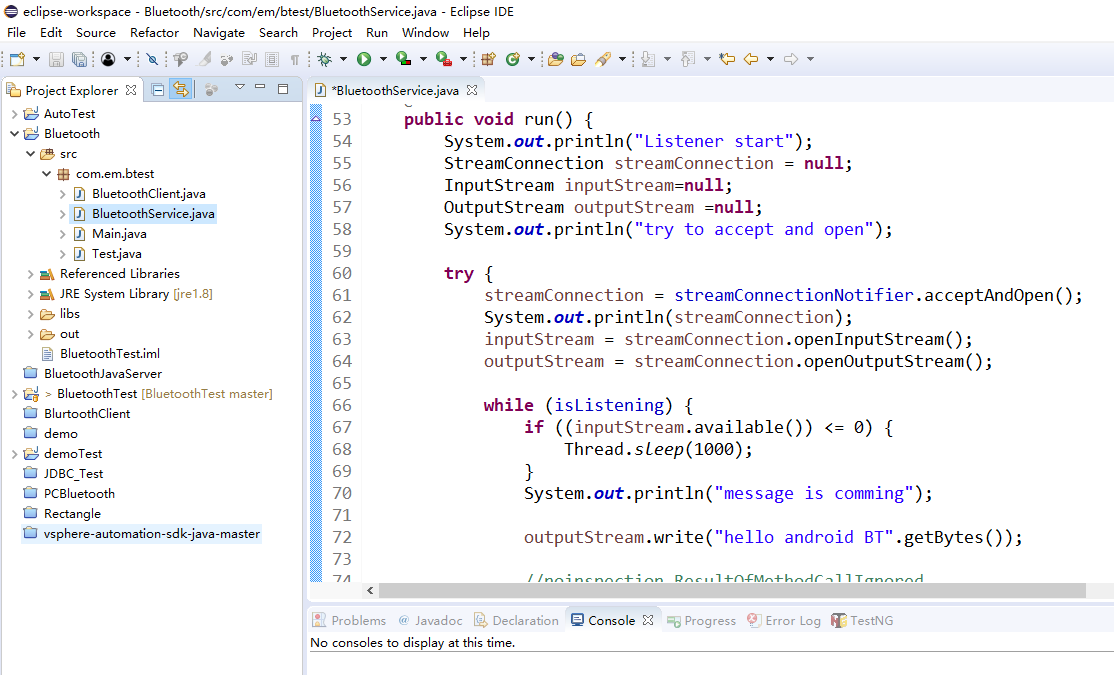This screenshot has height=675, width=1114.
Task: Click the New Java Package icon
Action: [x=488, y=60]
